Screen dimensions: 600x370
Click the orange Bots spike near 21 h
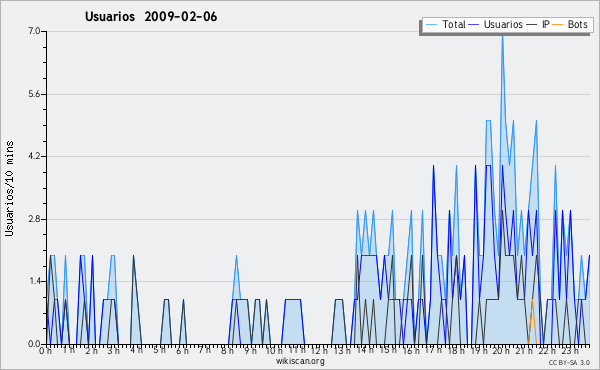tap(532, 322)
